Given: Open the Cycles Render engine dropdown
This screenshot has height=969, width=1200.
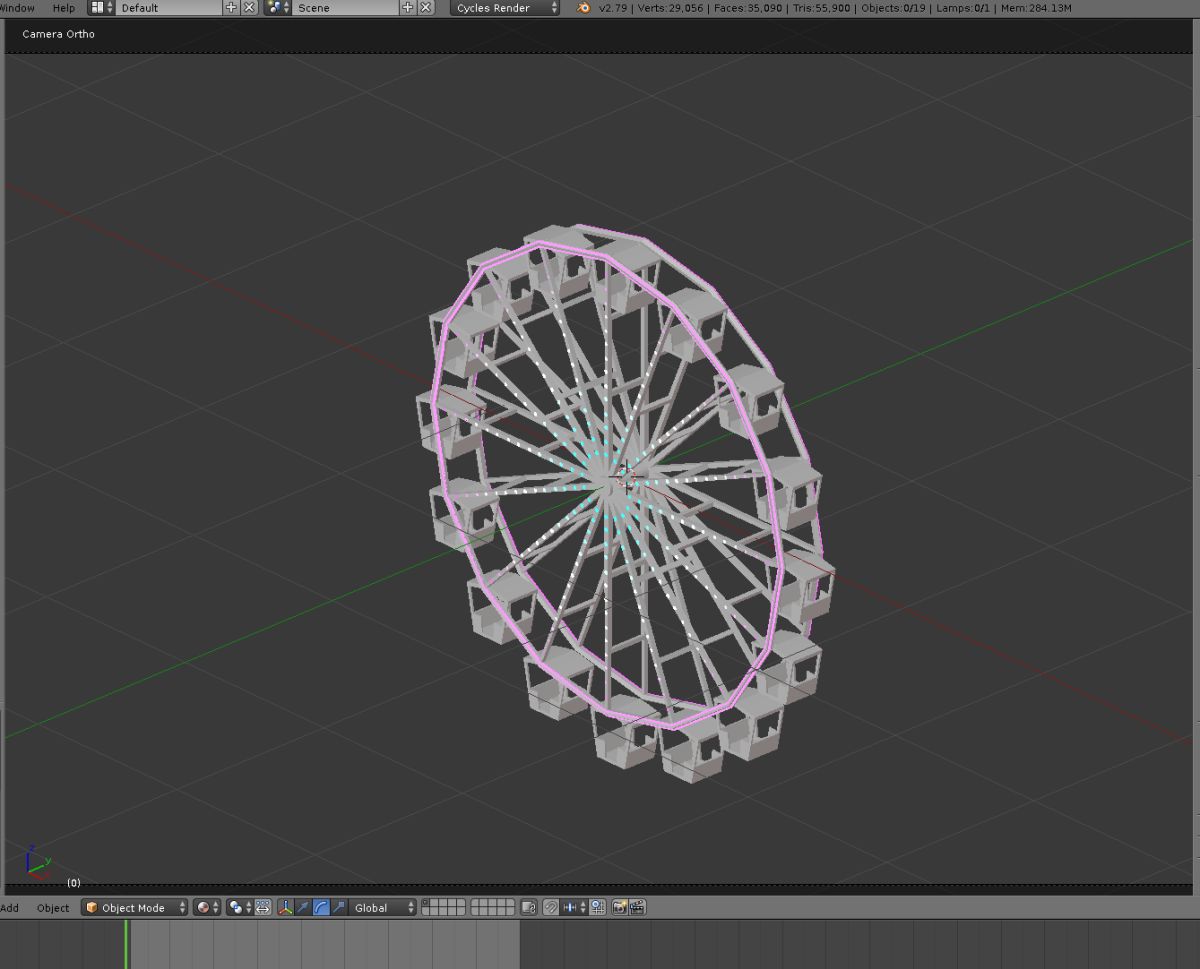Looking at the screenshot, I should [506, 8].
